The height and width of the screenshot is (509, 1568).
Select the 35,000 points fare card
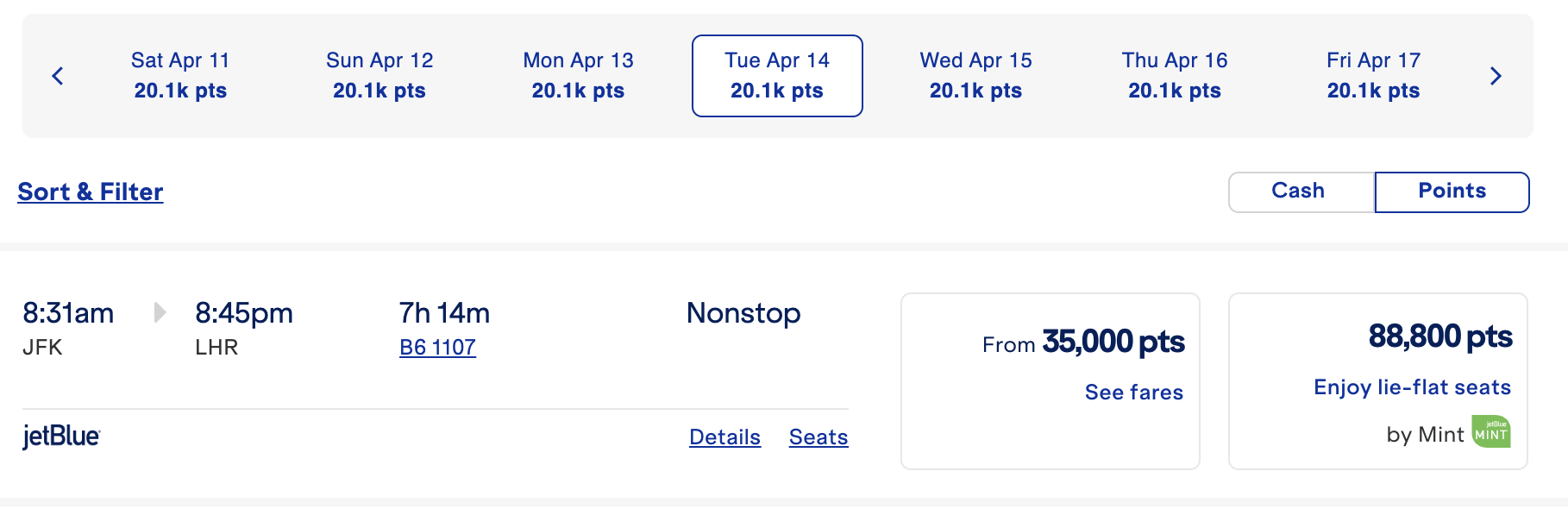[x=1050, y=380]
